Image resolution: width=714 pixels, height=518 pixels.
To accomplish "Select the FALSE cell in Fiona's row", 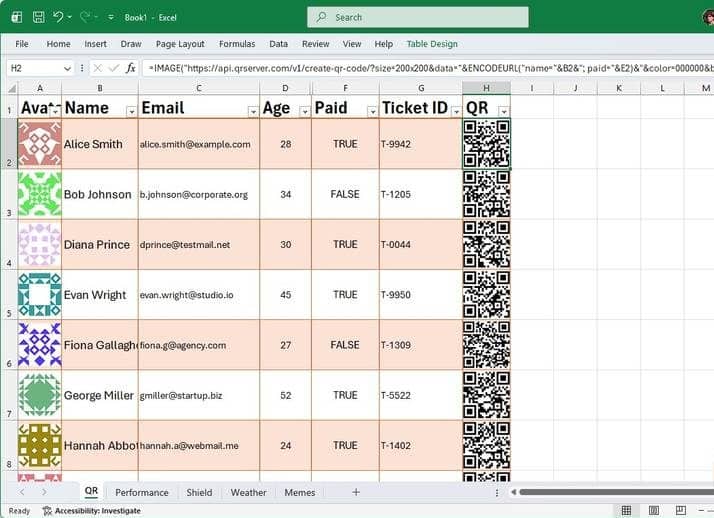I will point(345,345).
